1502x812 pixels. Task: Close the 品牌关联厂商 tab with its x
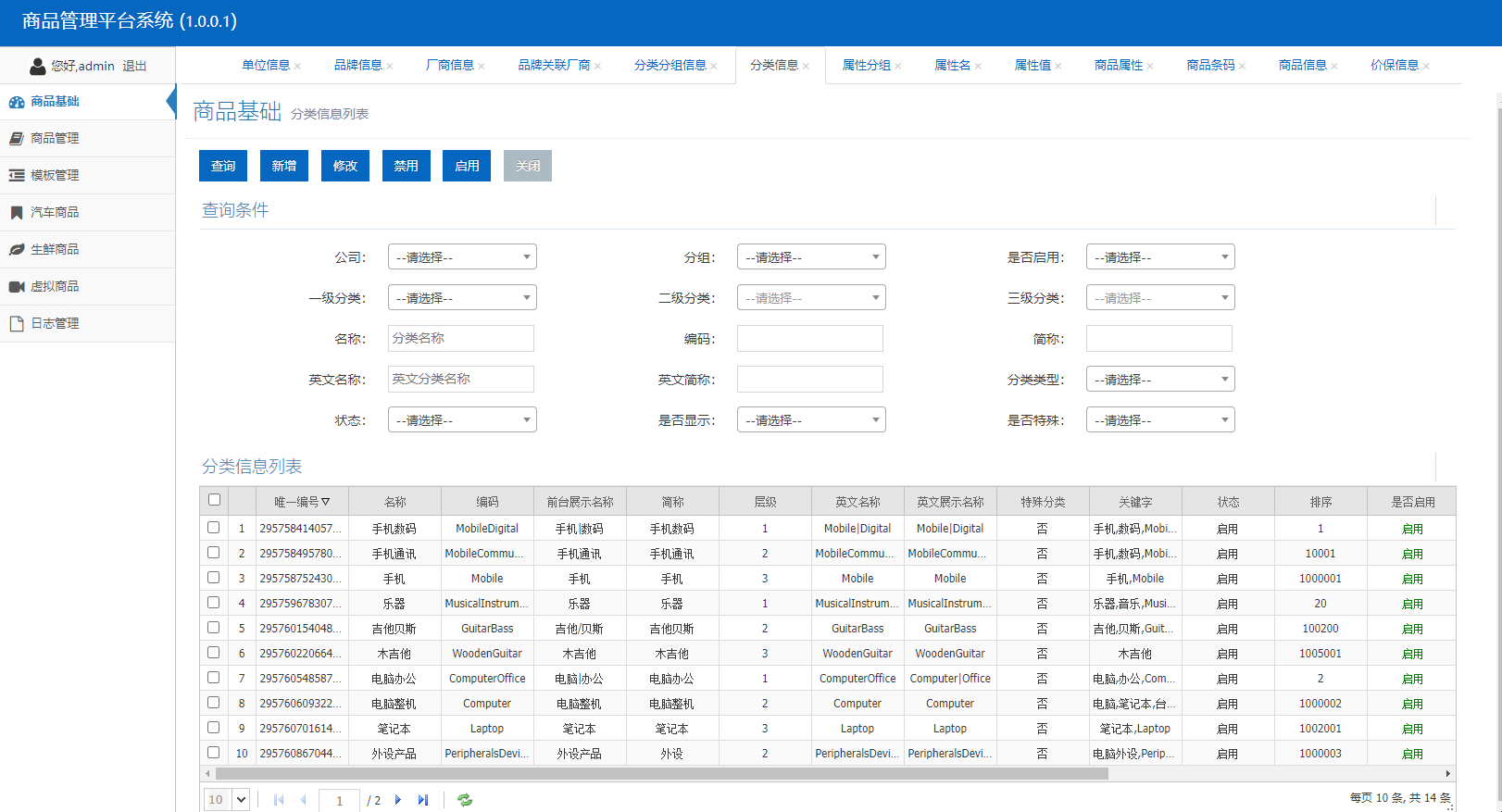(x=598, y=66)
